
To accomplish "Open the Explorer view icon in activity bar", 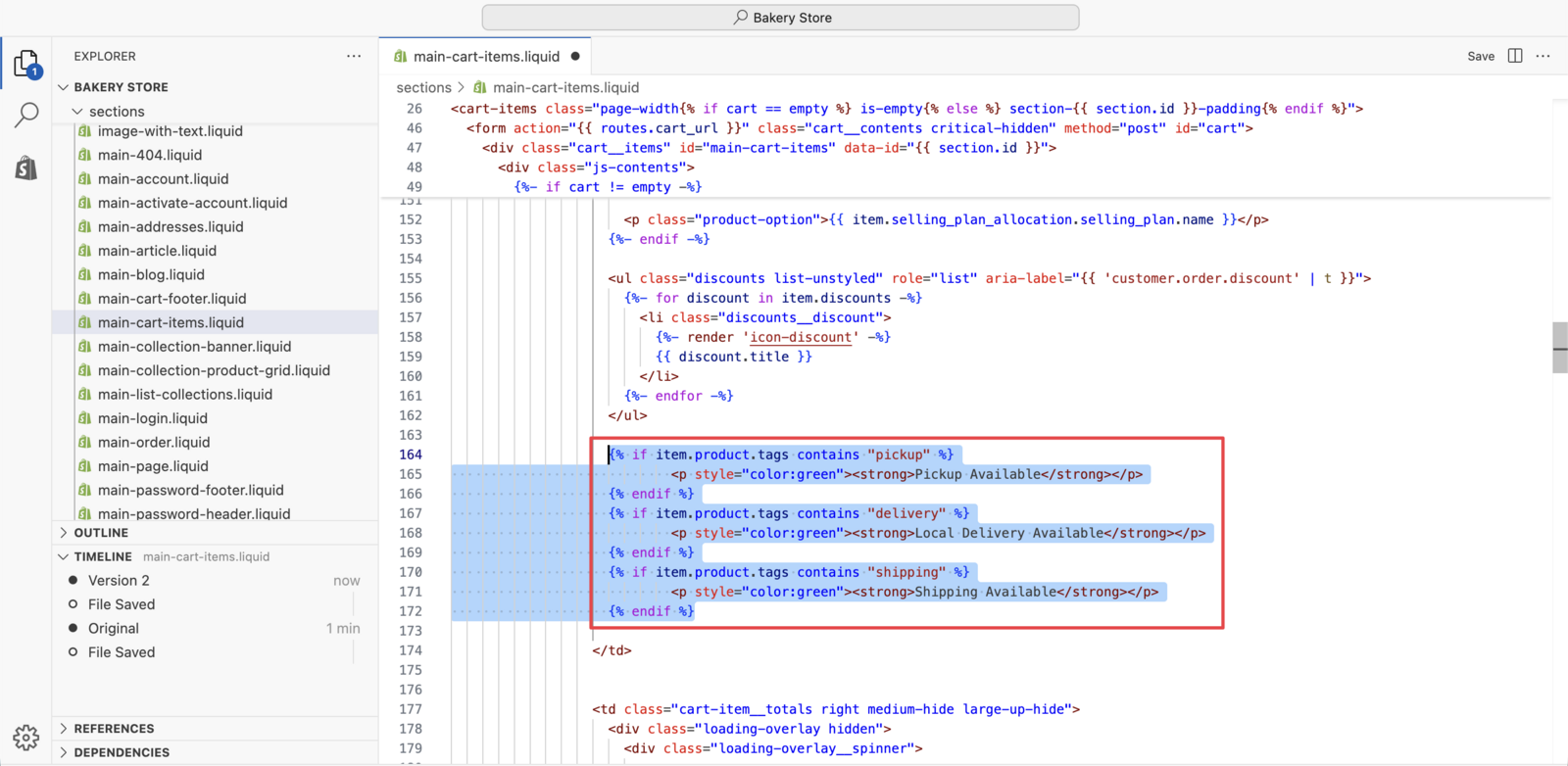I will (26, 64).
